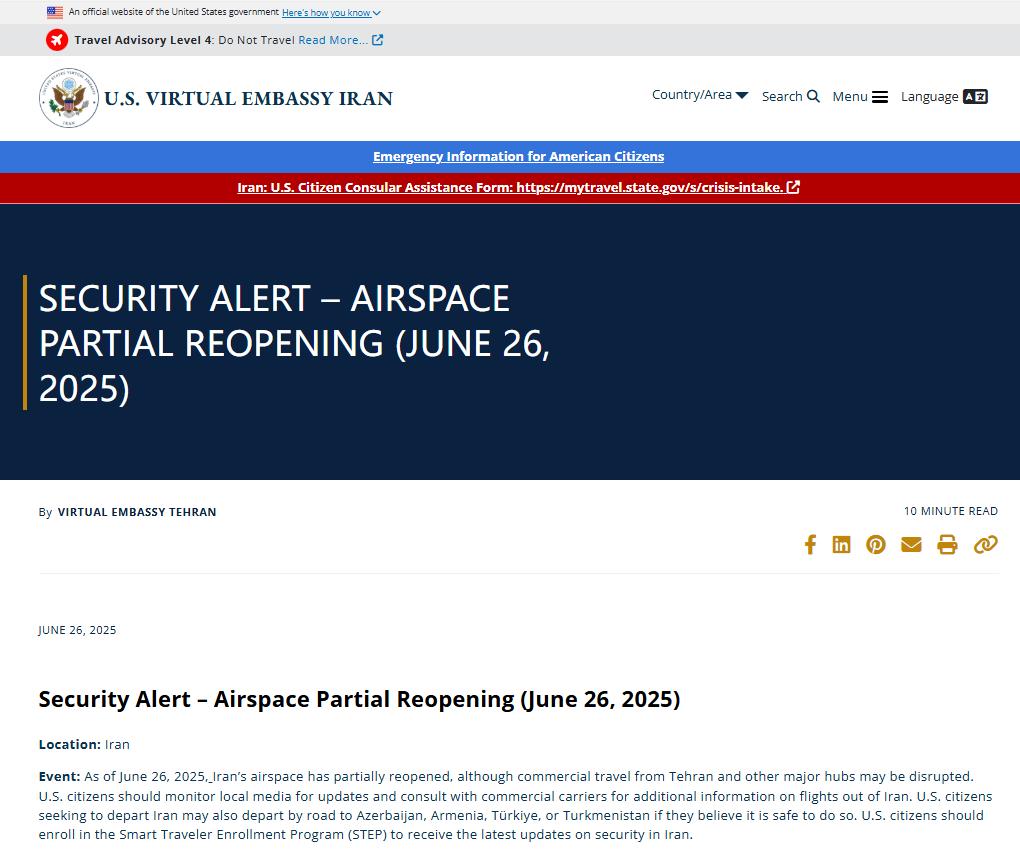Click the Virtual Embassy Tehran author name

point(137,512)
